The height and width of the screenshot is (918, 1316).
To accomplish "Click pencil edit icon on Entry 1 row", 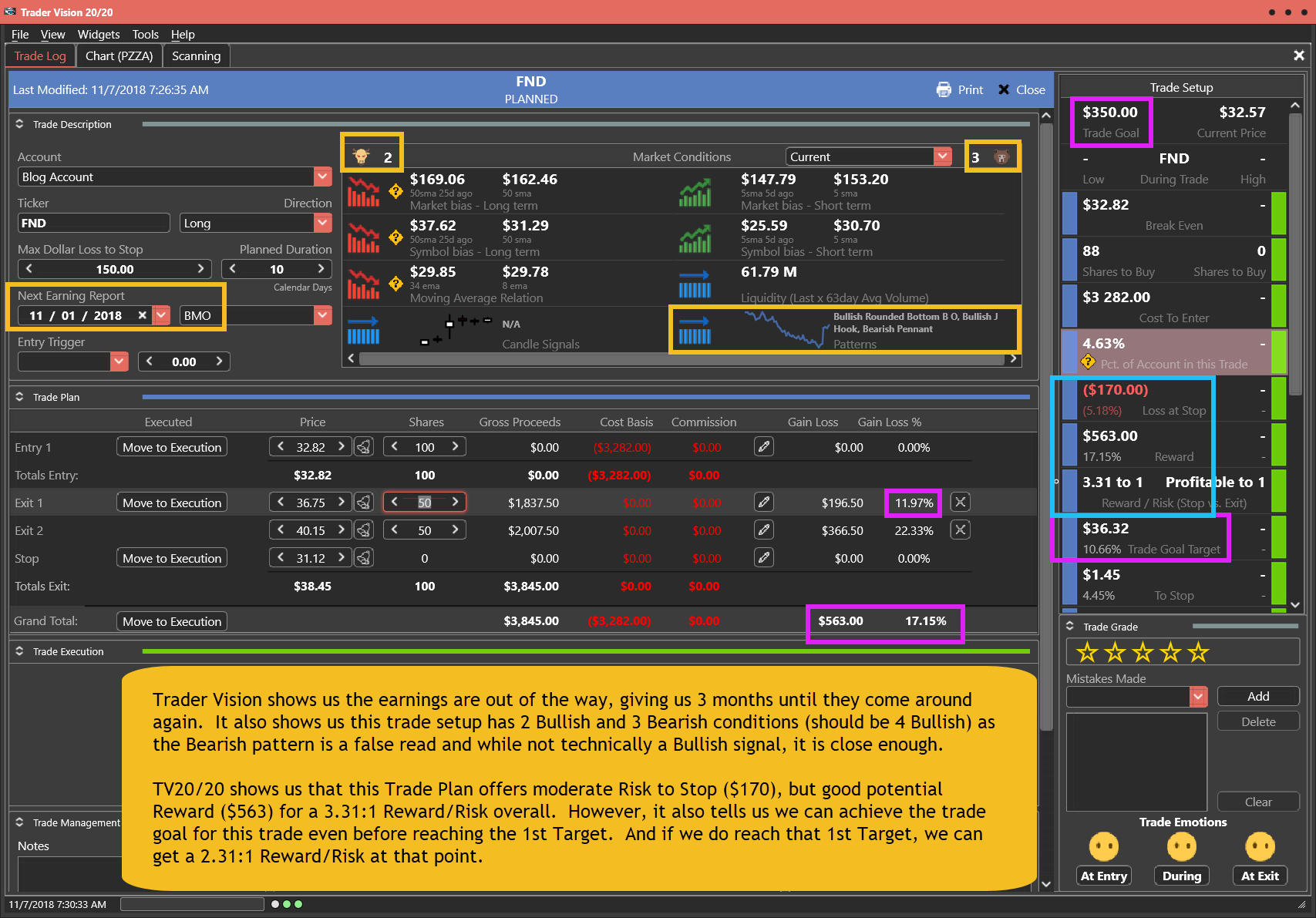I will 764,446.
